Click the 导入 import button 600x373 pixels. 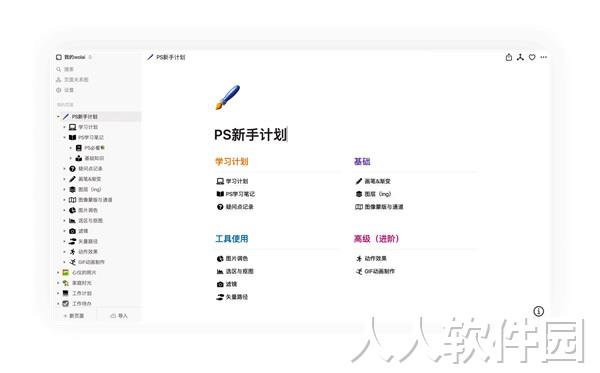click(119, 316)
